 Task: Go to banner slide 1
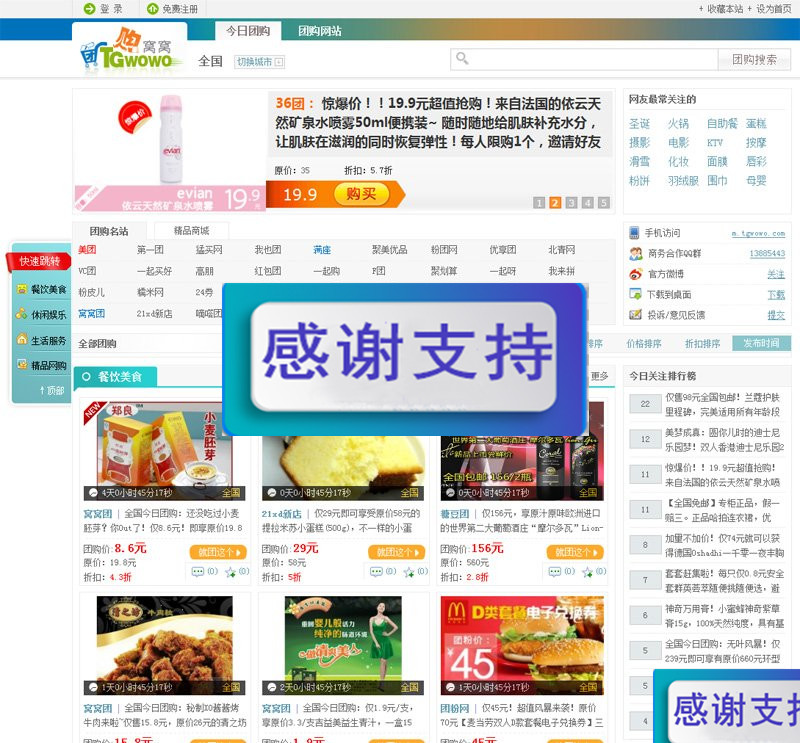(x=539, y=203)
